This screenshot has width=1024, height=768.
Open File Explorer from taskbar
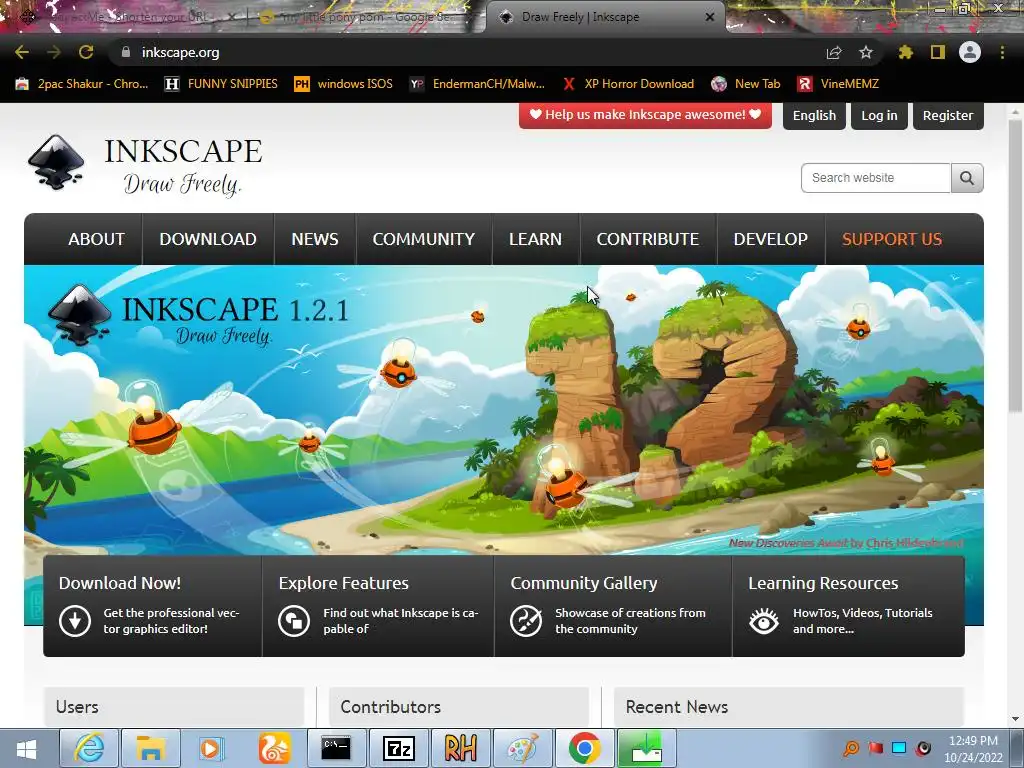point(151,748)
